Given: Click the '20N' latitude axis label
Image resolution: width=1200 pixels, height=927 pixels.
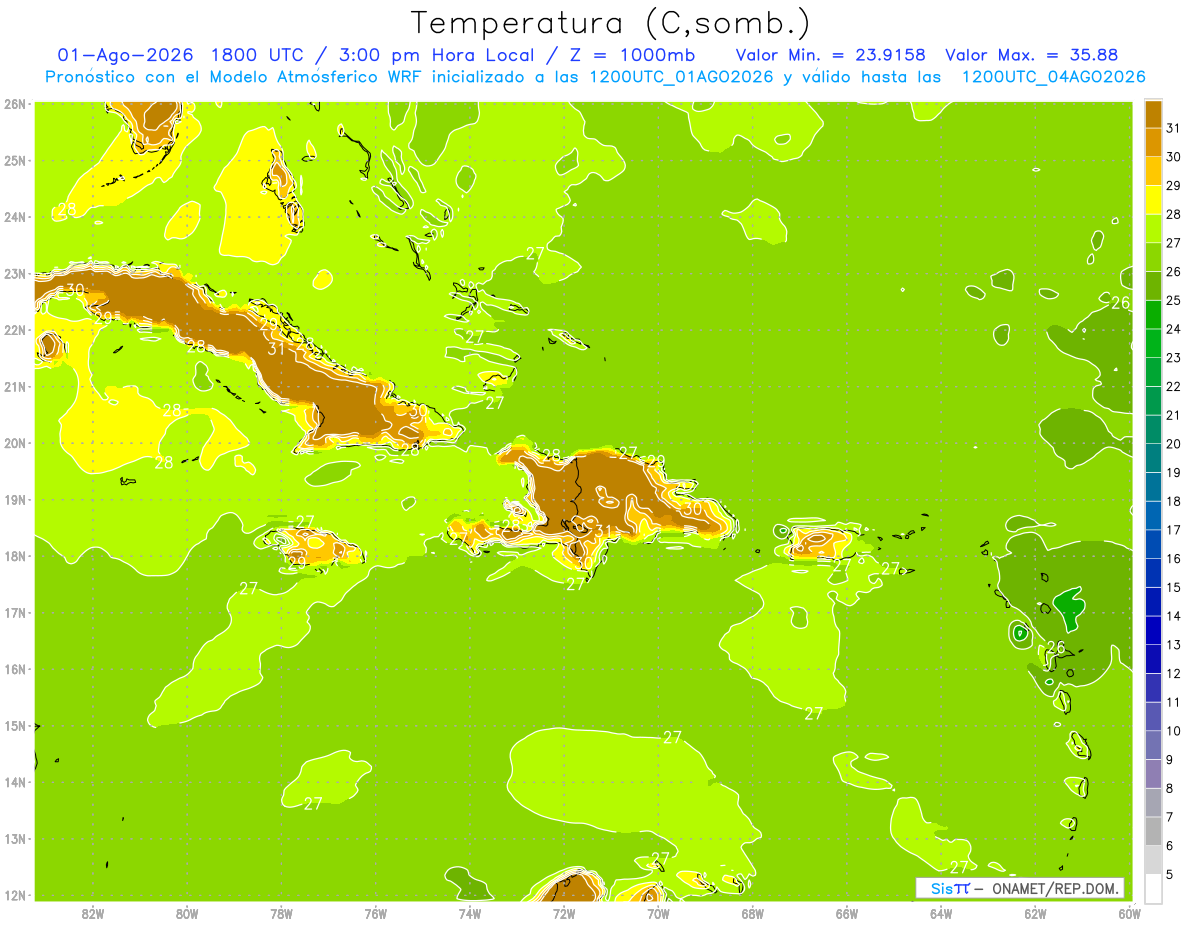Looking at the screenshot, I should [x=14, y=443].
